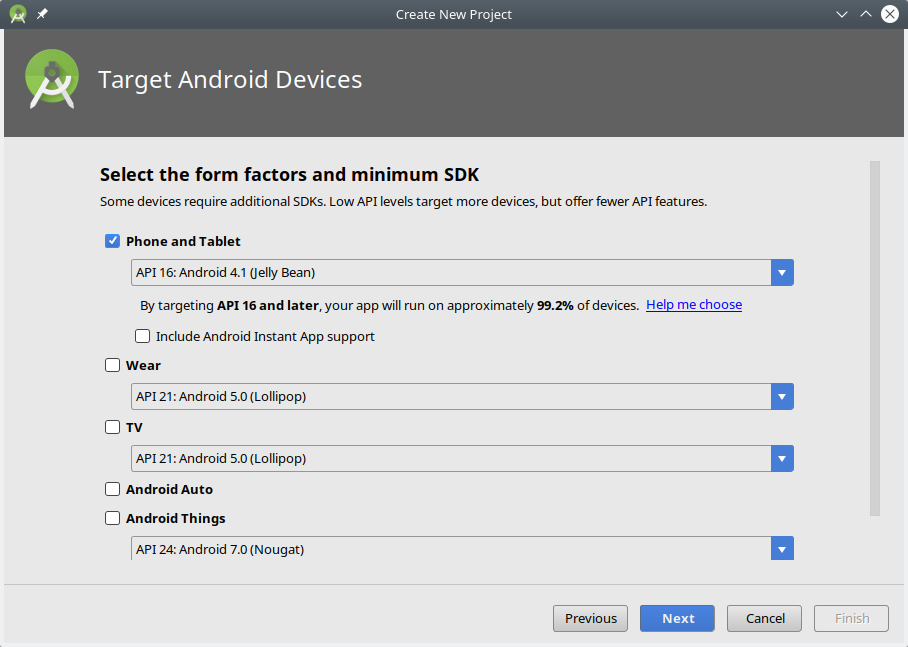Click the Android Studio logo in header
Viewport: 908px width, 647px height.
pyautogui.click(x=52, y=80)
